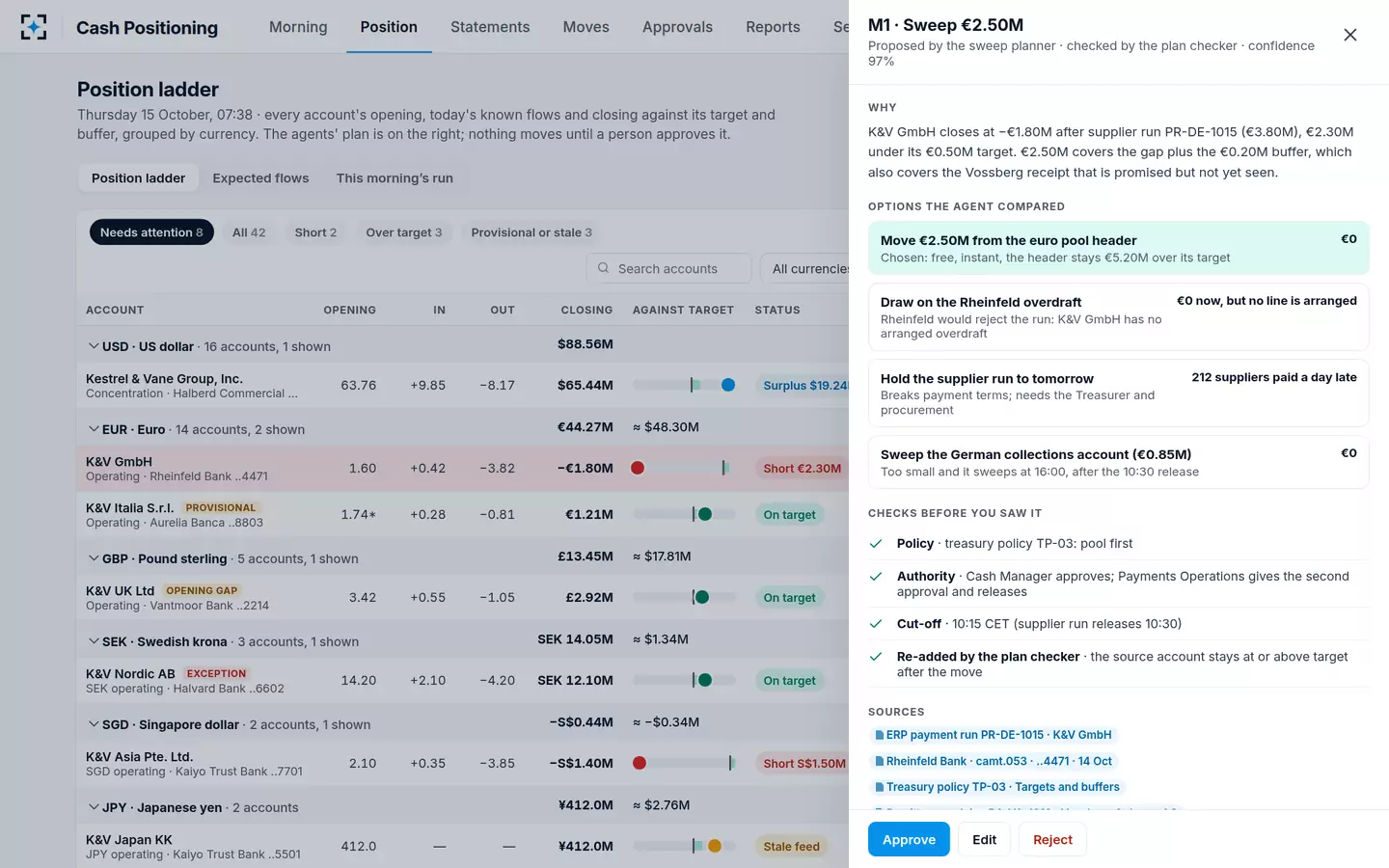
Task: Reject the proposed sweep
Action: 1052,840
